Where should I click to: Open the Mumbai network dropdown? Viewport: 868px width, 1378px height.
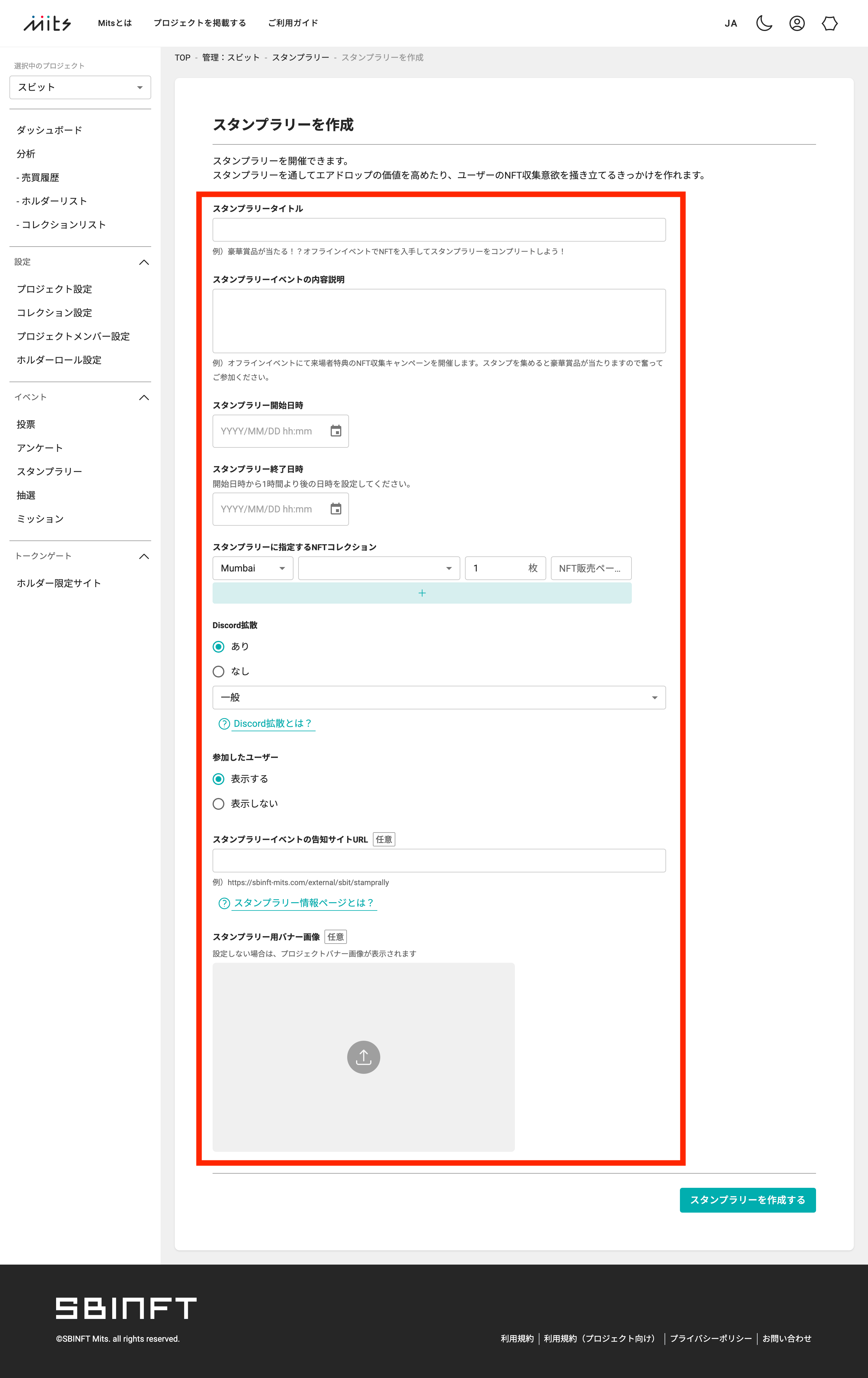253,568
